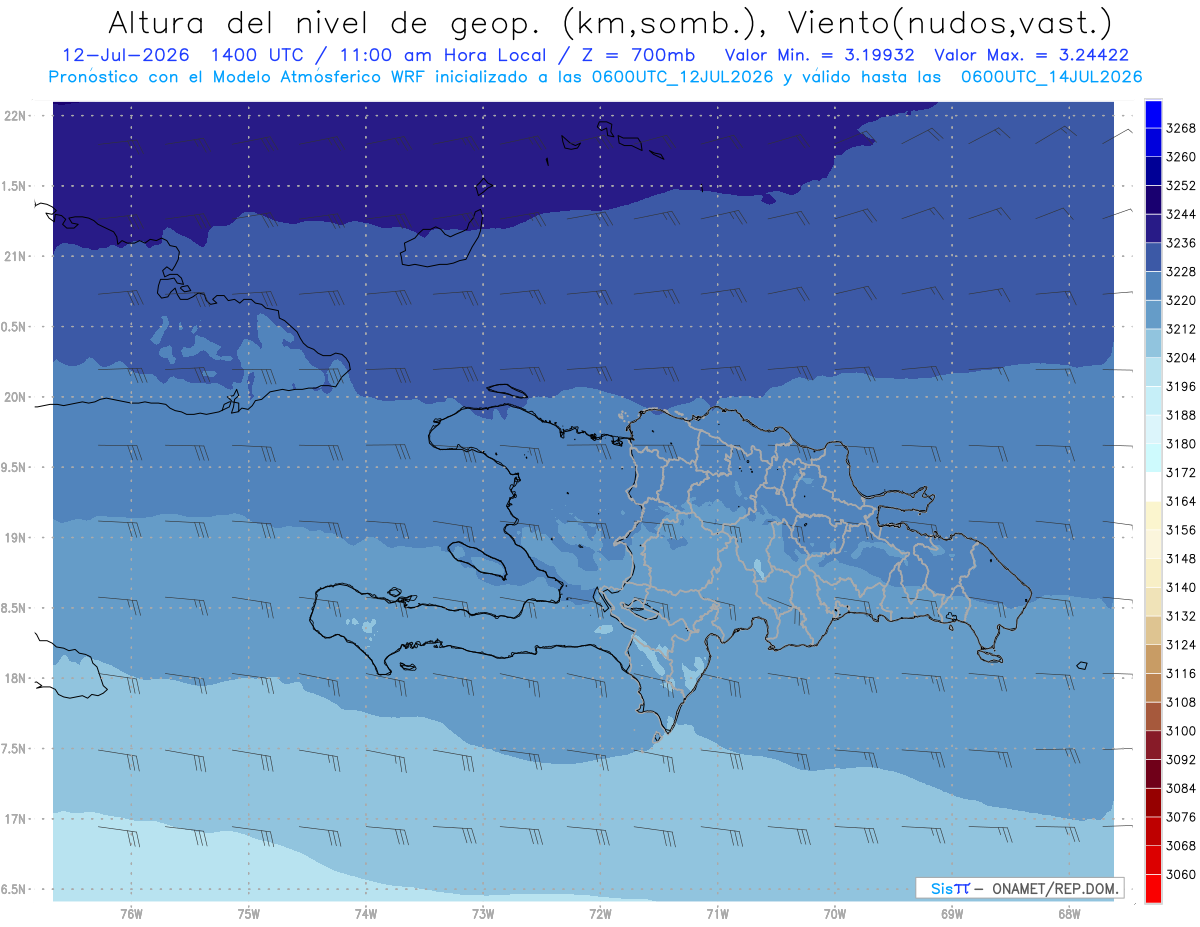This screenshot has width=1200, height=927.
Task: Click the longitude label "70W"
Action: pyautogui.click(x=835, y=914)
